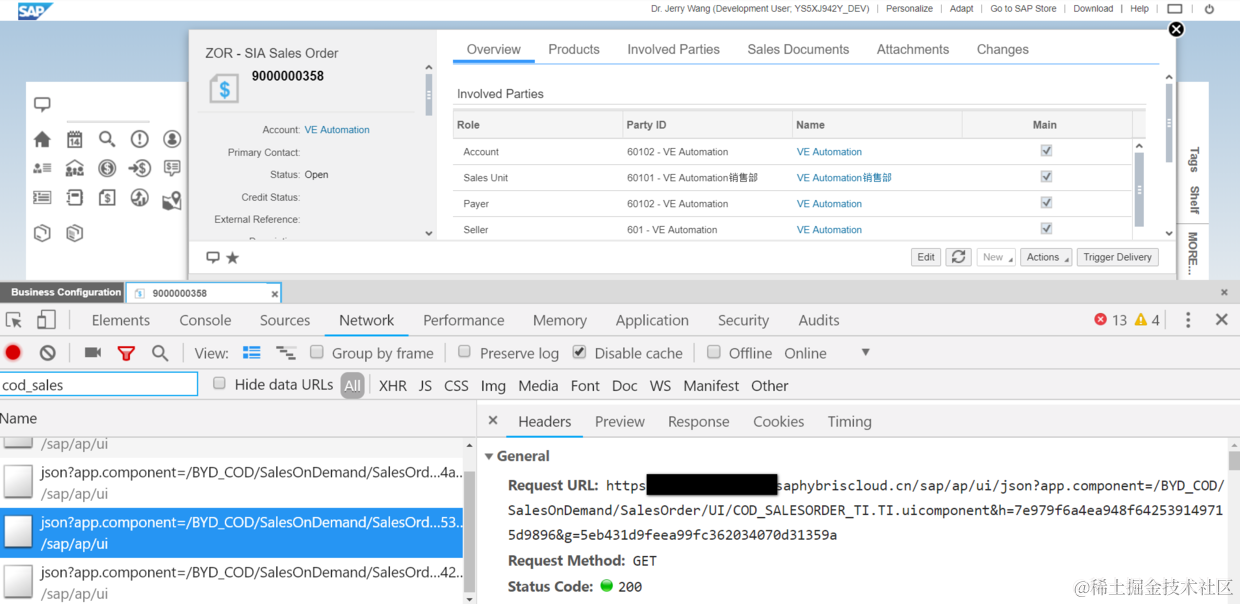This screenshot has height=604, width=1240.
Task: Open the vertical Shelf side panel
Action: point(1193,199)
